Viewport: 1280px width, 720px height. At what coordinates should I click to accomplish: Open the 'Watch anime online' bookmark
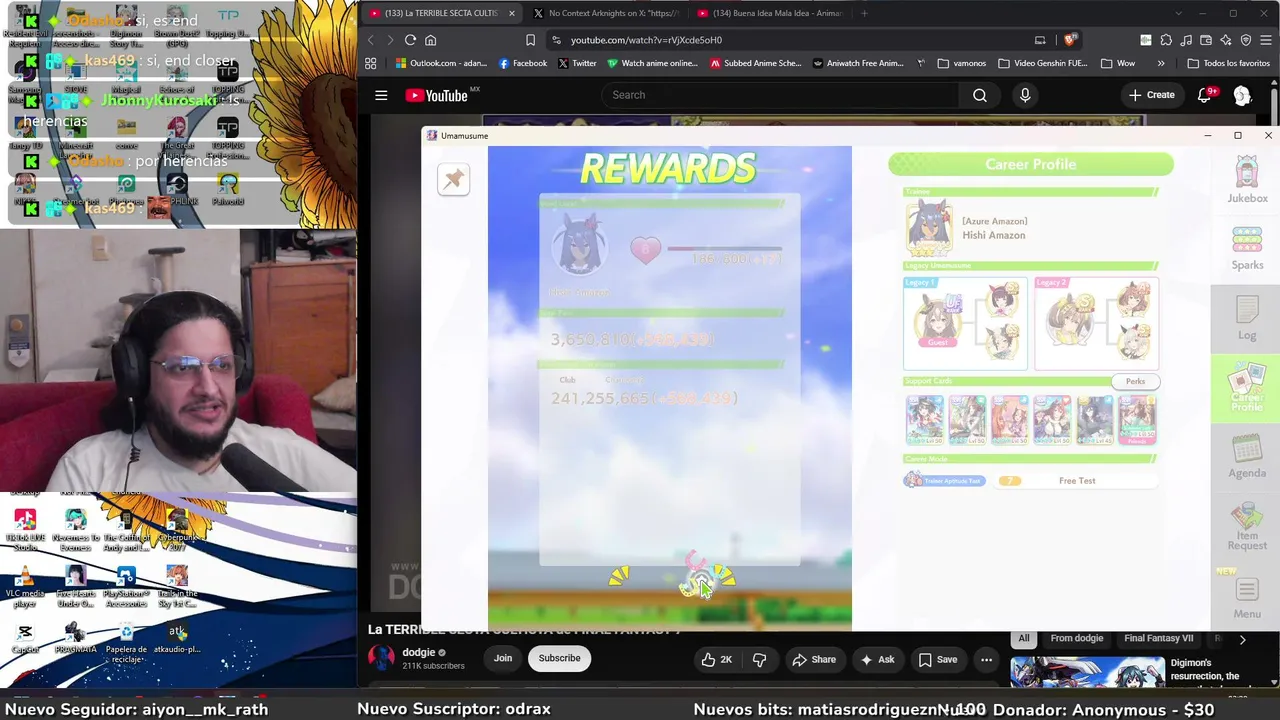point(652,63)
